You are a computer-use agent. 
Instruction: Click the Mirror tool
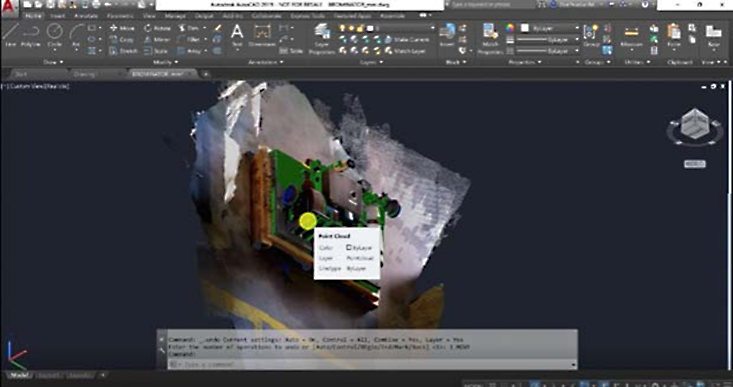coord(157,40)
